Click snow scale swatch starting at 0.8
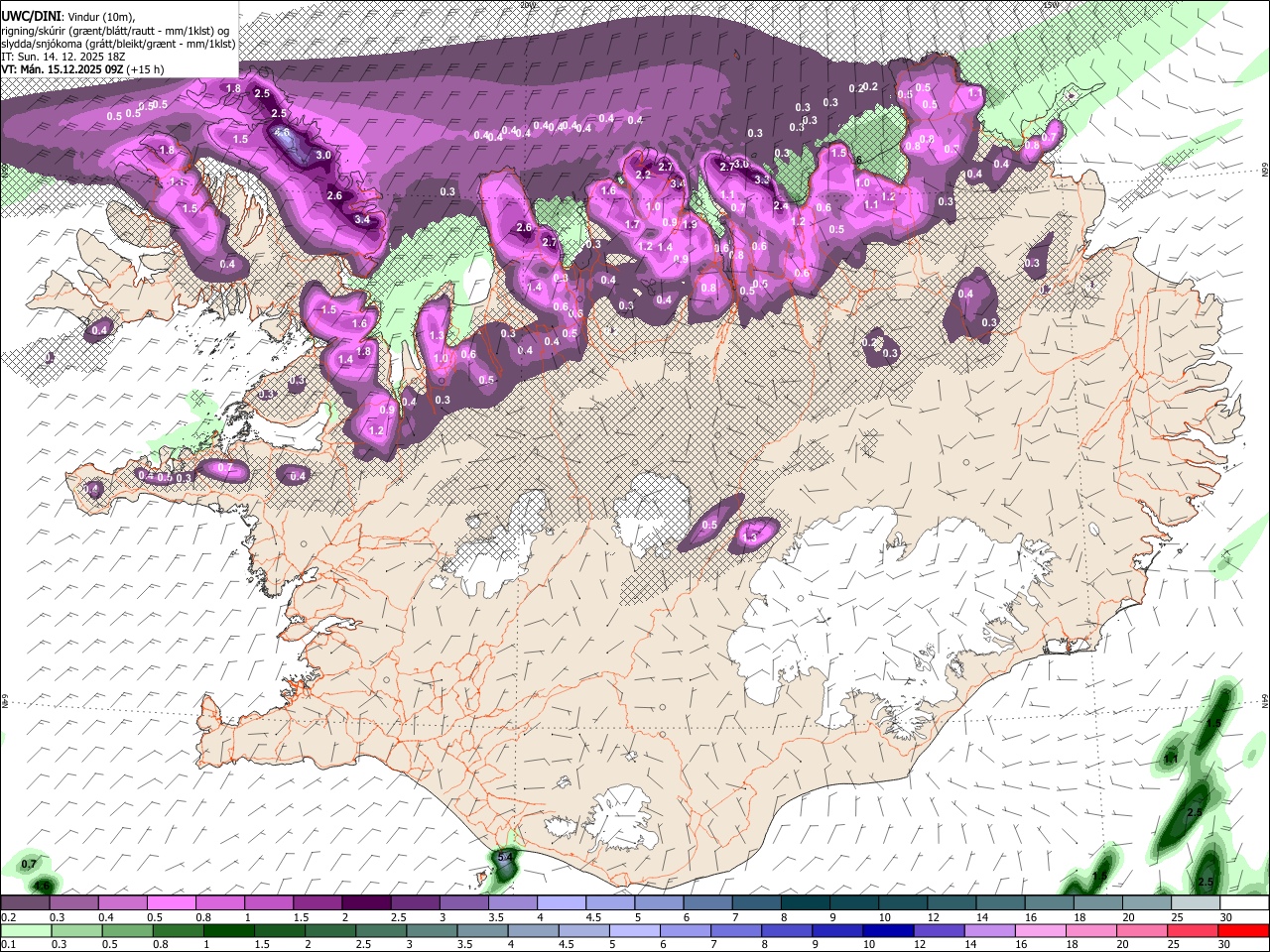 coord(219,902)
